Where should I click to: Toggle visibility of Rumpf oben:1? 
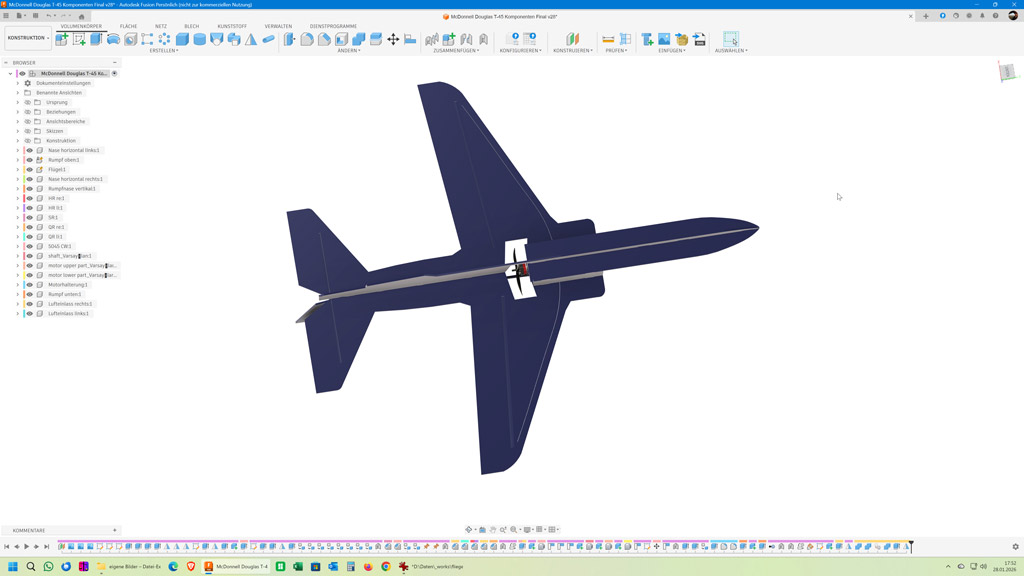point(29,160)
